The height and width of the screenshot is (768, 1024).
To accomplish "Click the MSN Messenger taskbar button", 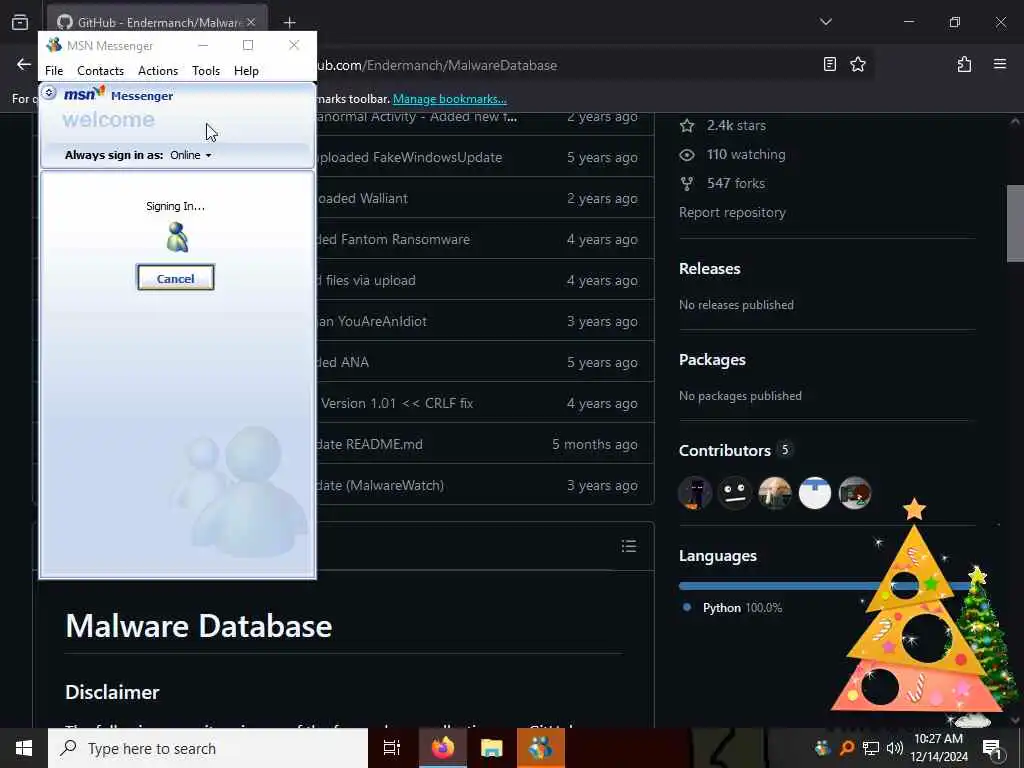I will click(x=541, y=748).
